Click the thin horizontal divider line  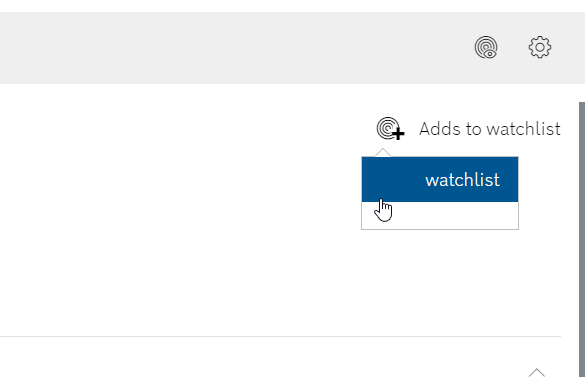click(x=280, y=336)
